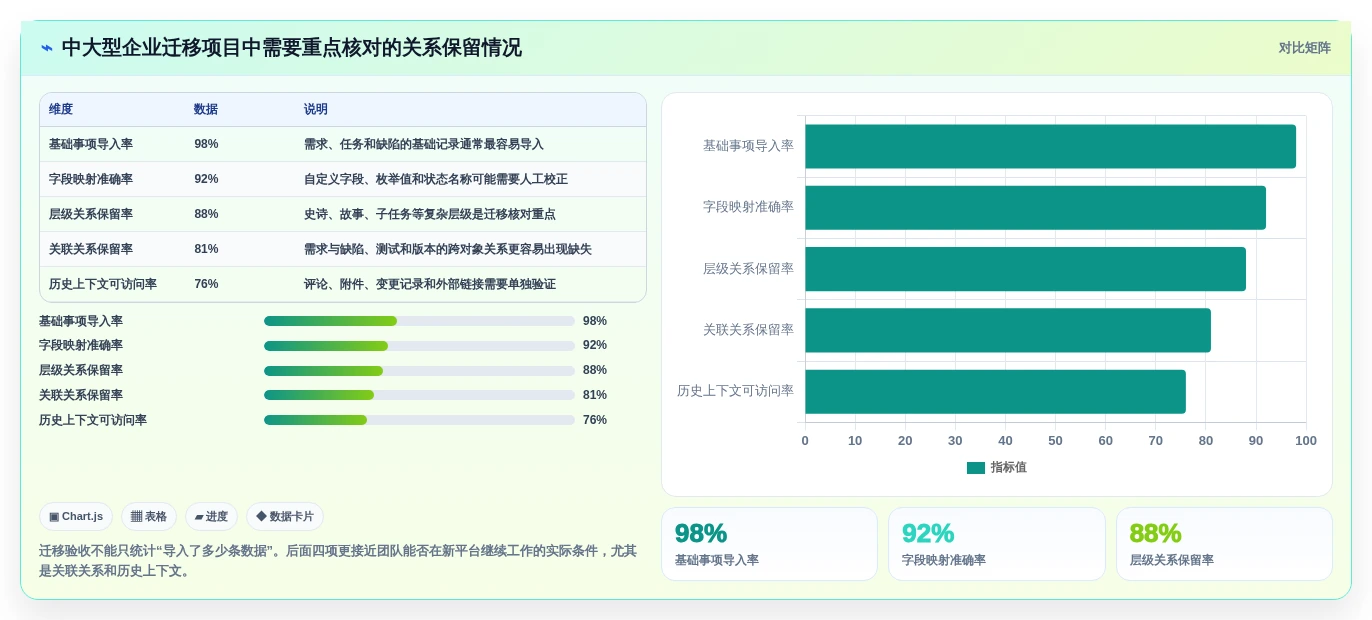
Task: Click description 评论、附件、变更记录和外部链接需要单独验证
Action: [x=430, y=284]
